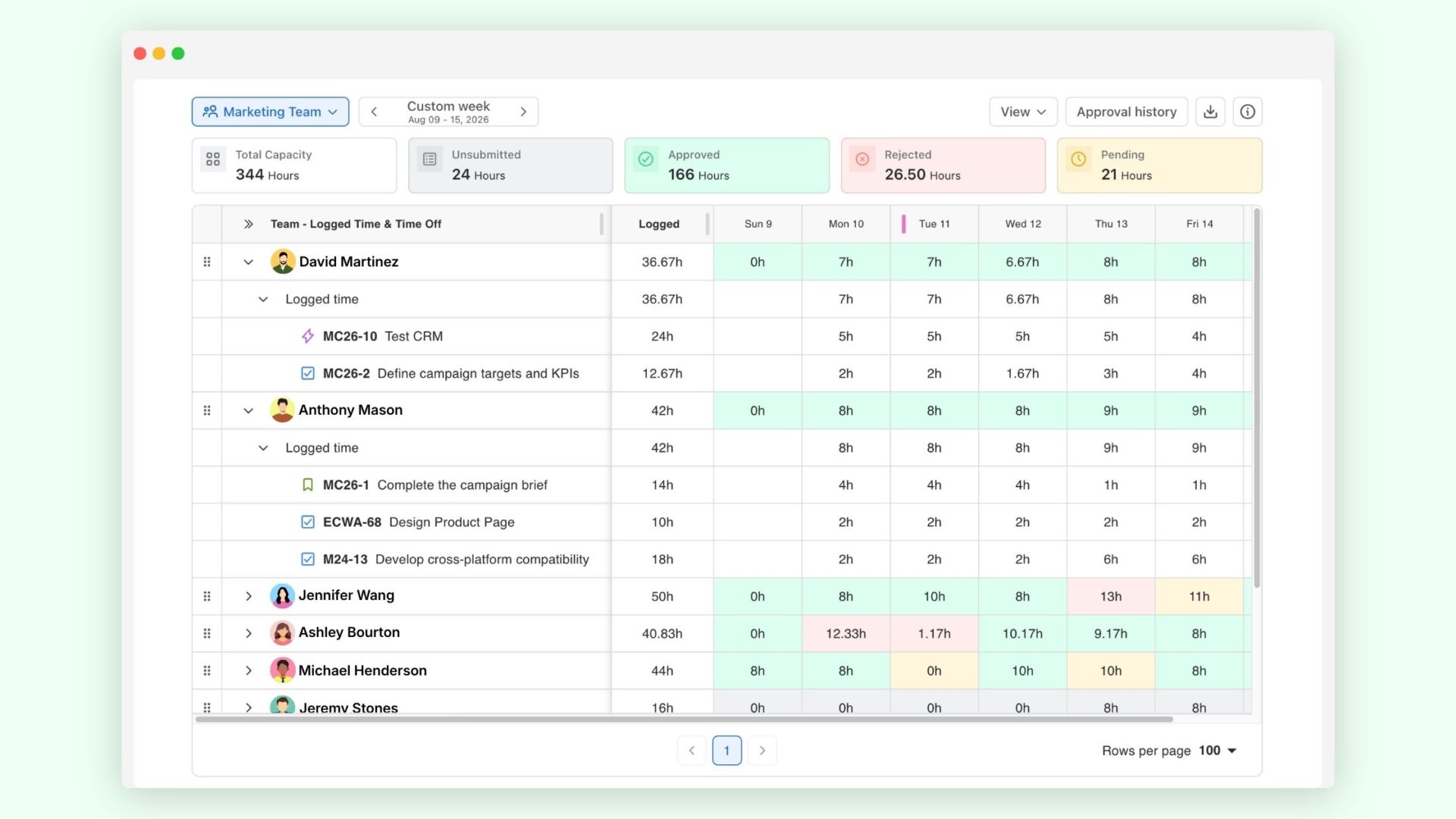
Task: Click drag handle for David Martinez row
Action: coord(207,262)
